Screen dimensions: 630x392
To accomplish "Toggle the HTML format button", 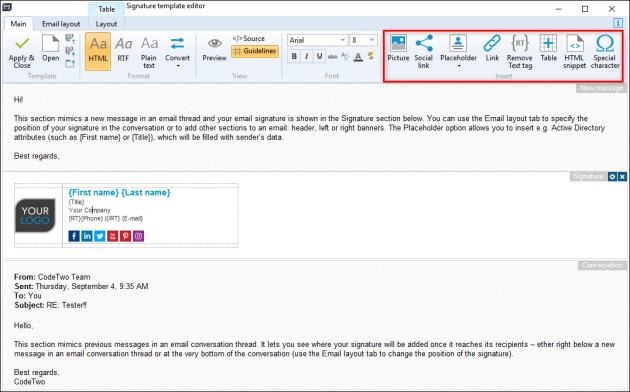I will tap(98, 52).
